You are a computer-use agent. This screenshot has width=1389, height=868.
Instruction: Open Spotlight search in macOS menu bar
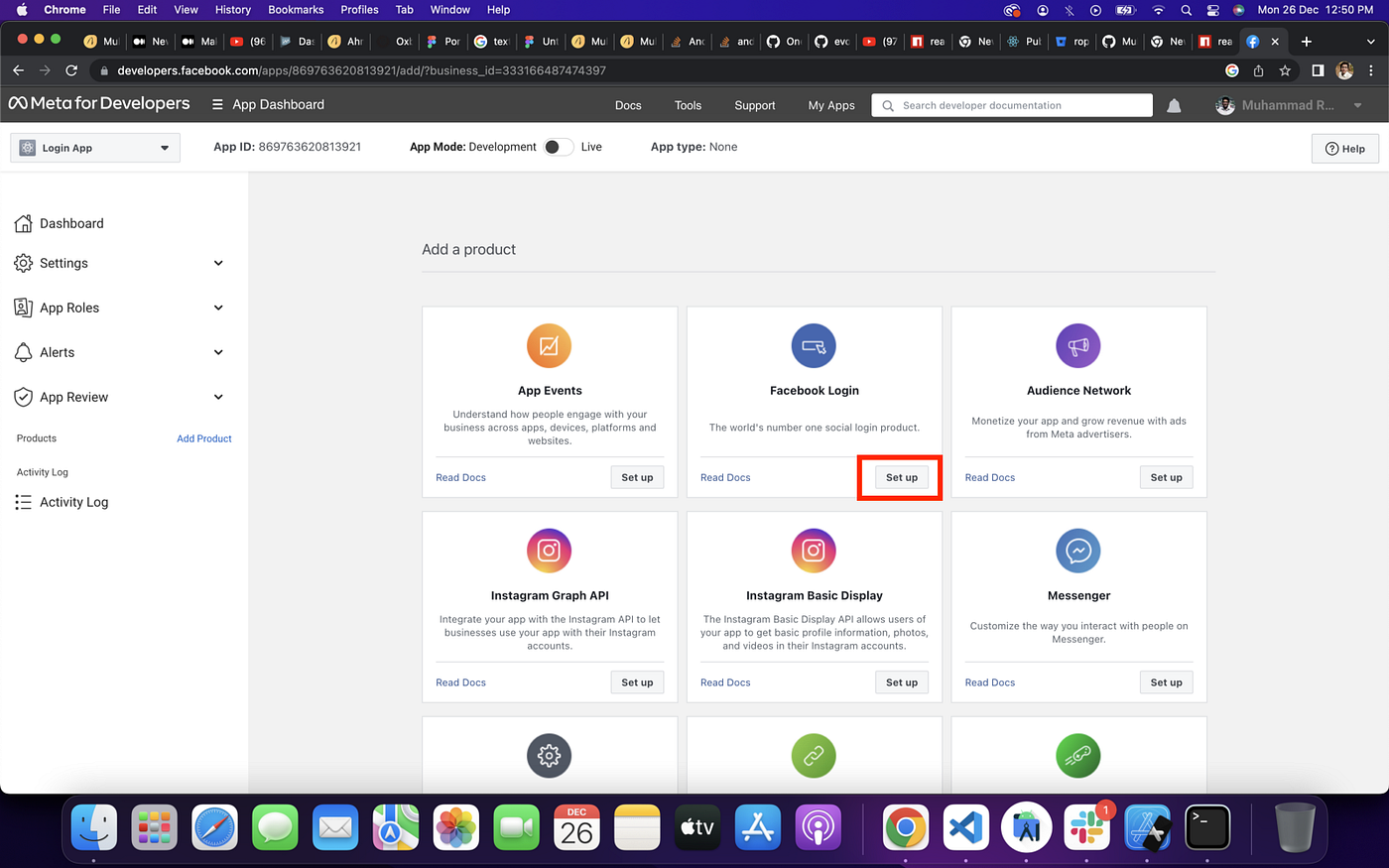(1186, 10)
